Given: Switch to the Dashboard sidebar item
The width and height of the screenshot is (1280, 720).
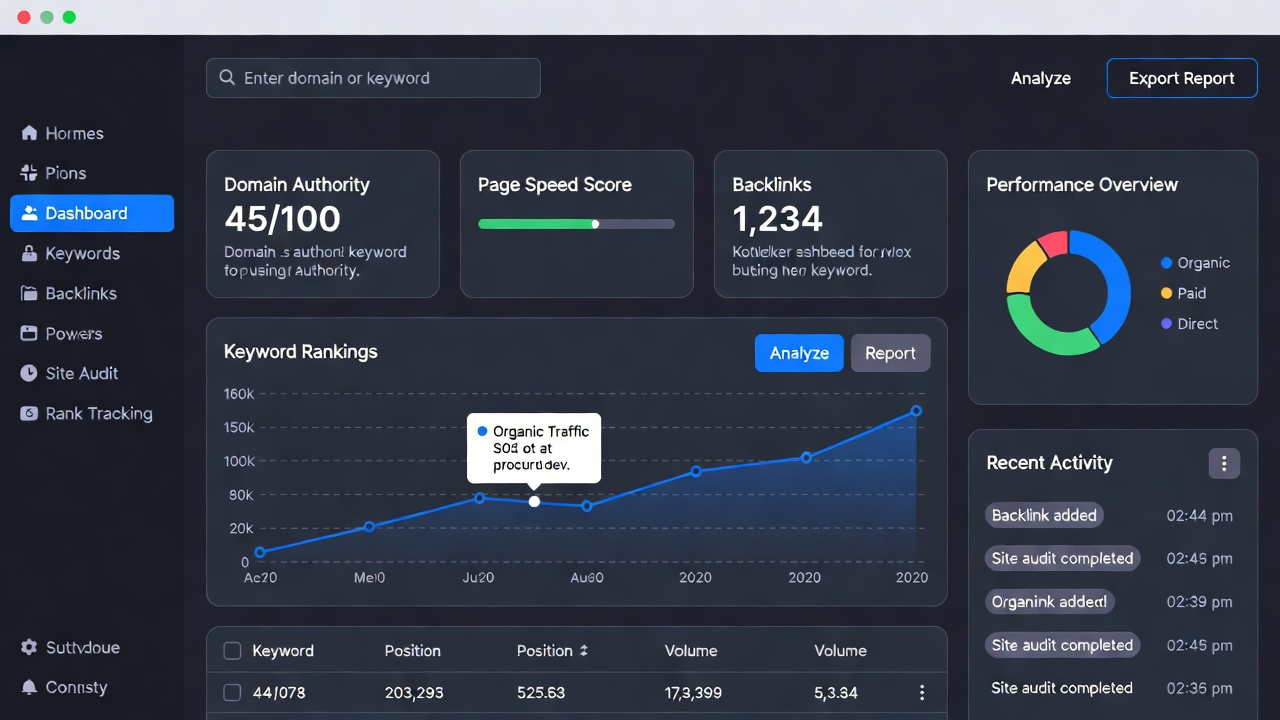Looking at the screenshot, I should tap(92, 213).
